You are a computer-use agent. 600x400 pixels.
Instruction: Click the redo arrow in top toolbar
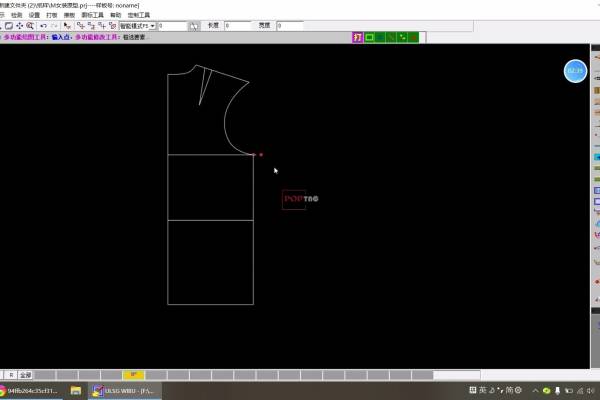[x=54, y=26]
